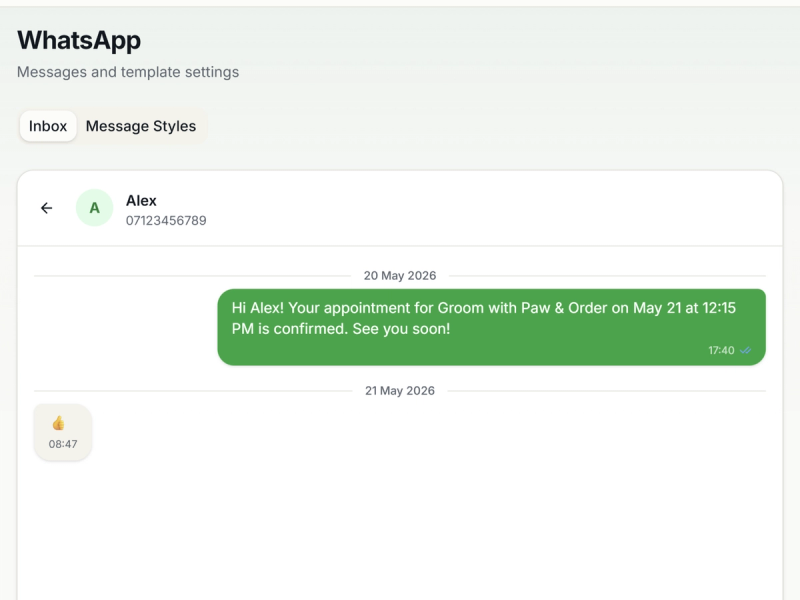Click the 21 May 2026 date divider
Image resolution: width=800 pixels, height=600 pixels.
[400, 391]
